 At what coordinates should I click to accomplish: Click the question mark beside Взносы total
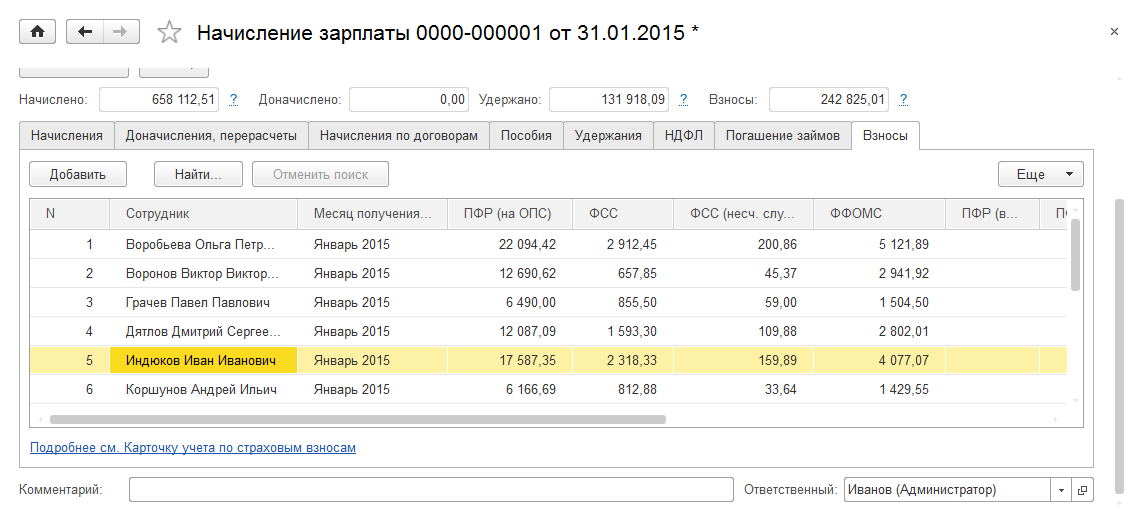pos(903,100)
